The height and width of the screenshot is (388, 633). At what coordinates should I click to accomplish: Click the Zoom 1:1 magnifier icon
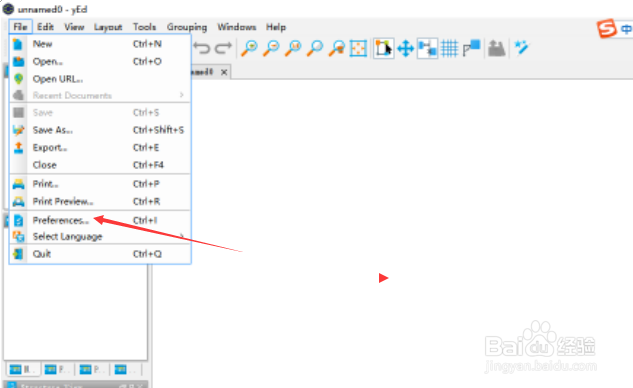[x=293, y=48]
